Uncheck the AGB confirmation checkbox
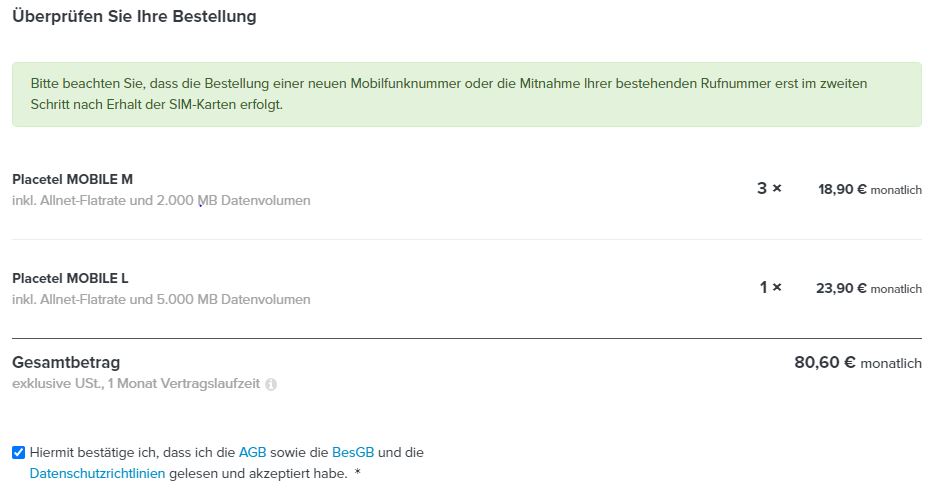 tap(19, 452)
